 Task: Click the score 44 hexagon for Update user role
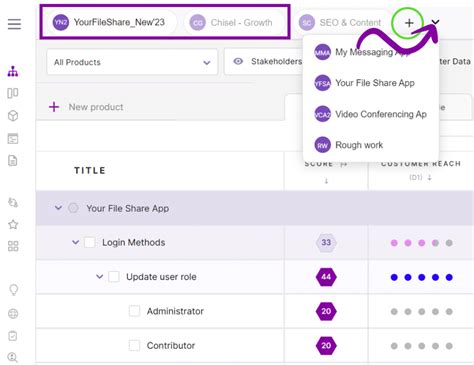pyautogui.click(x=326, y=277)
